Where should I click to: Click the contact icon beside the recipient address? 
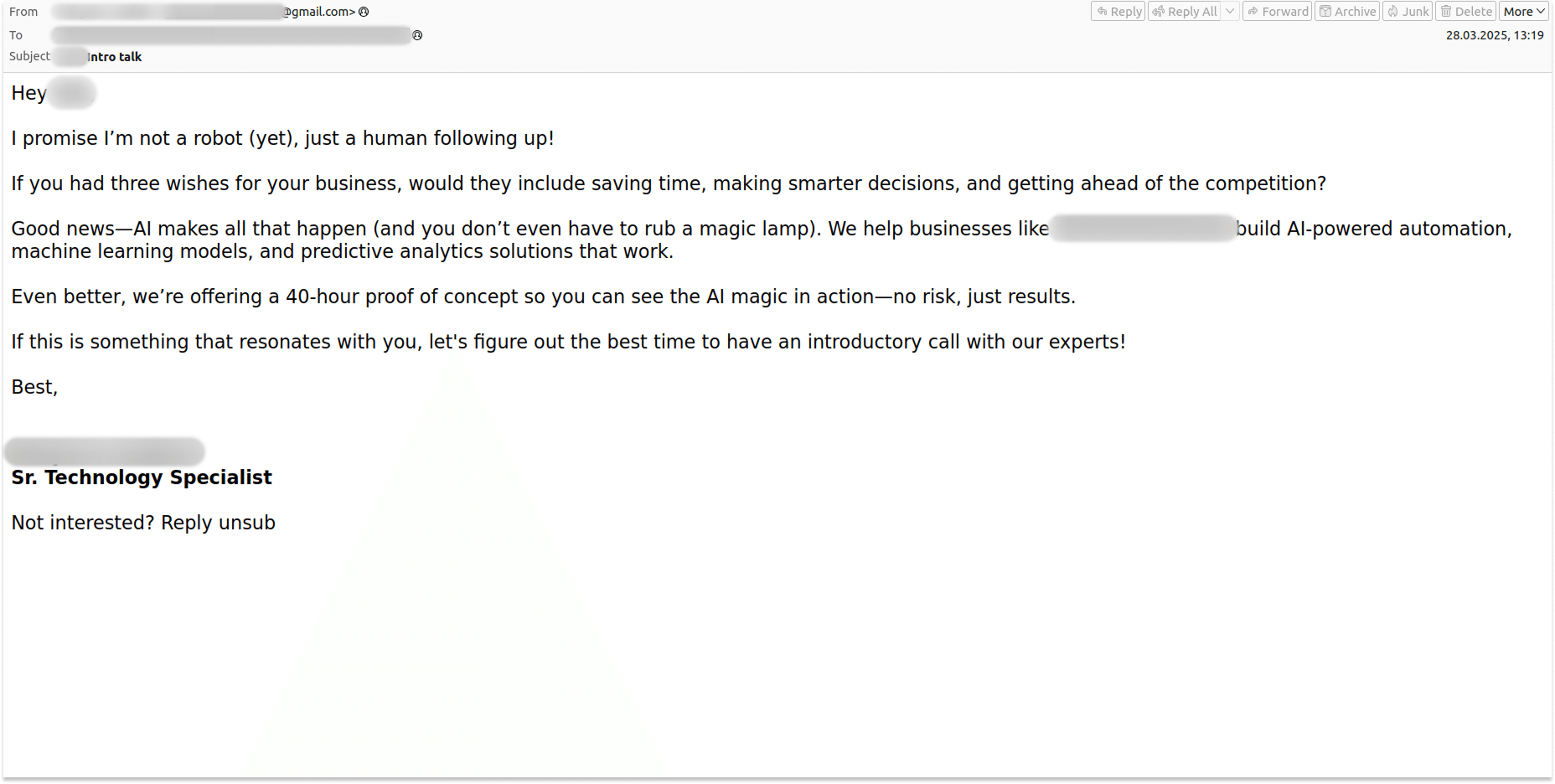click(x=417, y=35)
